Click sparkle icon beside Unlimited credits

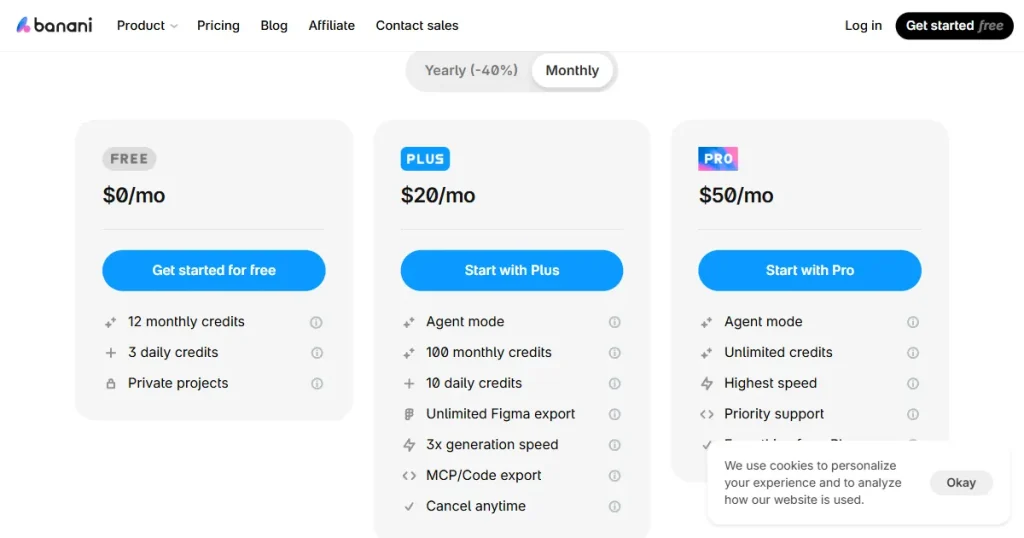[707, 353]
